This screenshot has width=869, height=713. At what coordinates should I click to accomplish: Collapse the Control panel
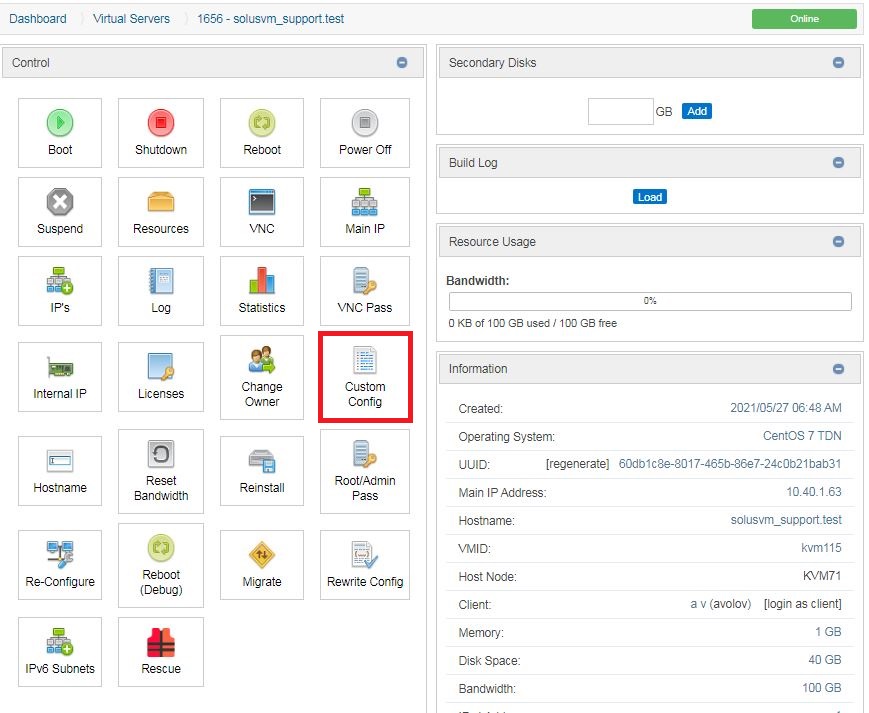click(x=402, y=63)
